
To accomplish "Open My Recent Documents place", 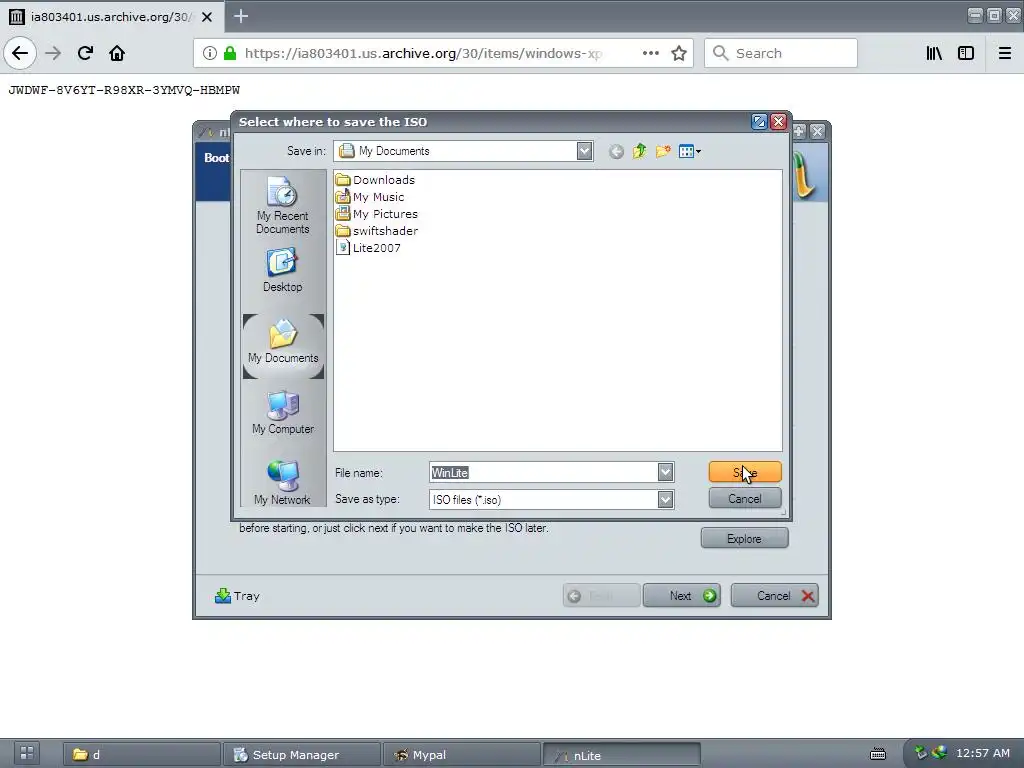I will click(283, 205).
